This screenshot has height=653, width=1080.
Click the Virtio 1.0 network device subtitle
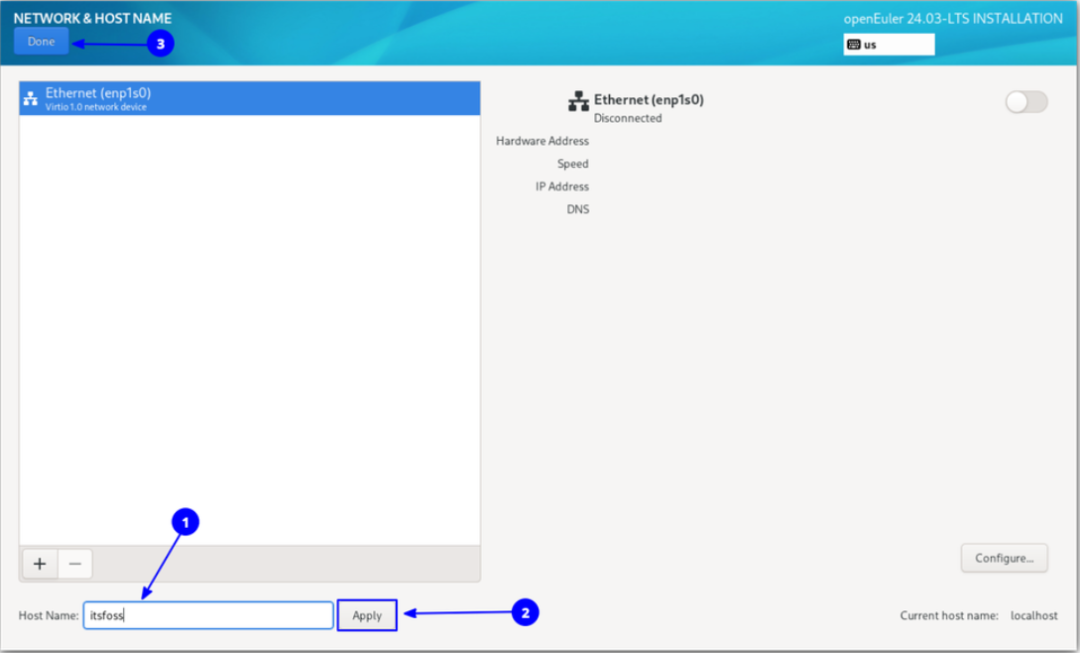(x=96, y=107)
